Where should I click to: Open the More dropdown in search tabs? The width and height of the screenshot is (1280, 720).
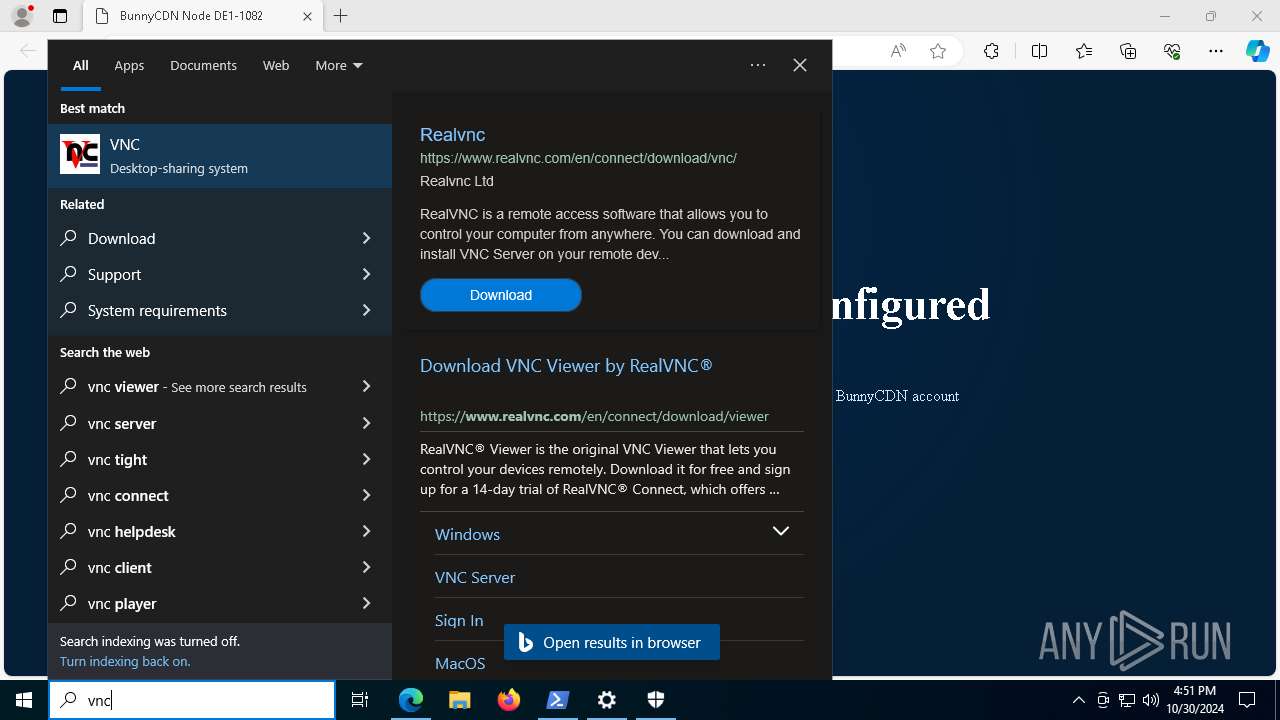(x=339, y=65)
